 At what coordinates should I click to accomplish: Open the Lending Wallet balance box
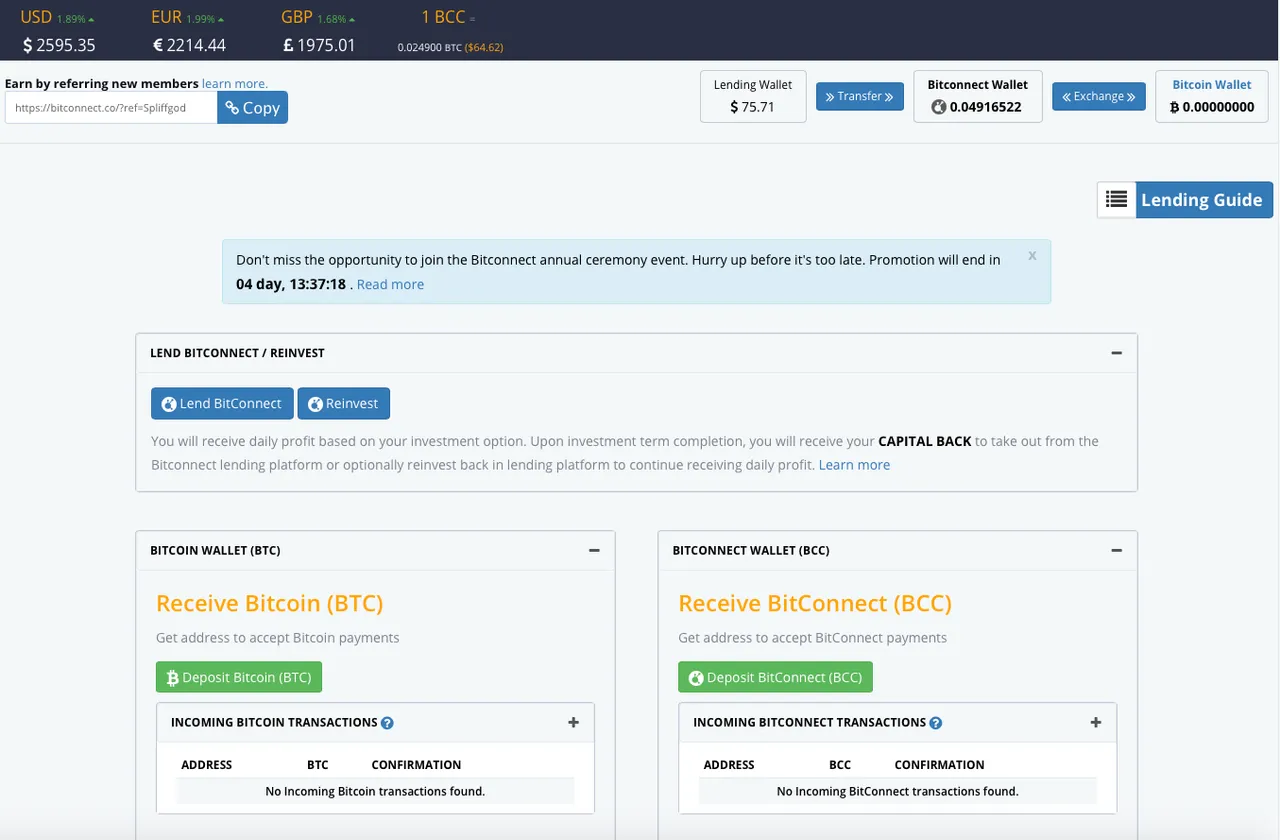point(753,96)
